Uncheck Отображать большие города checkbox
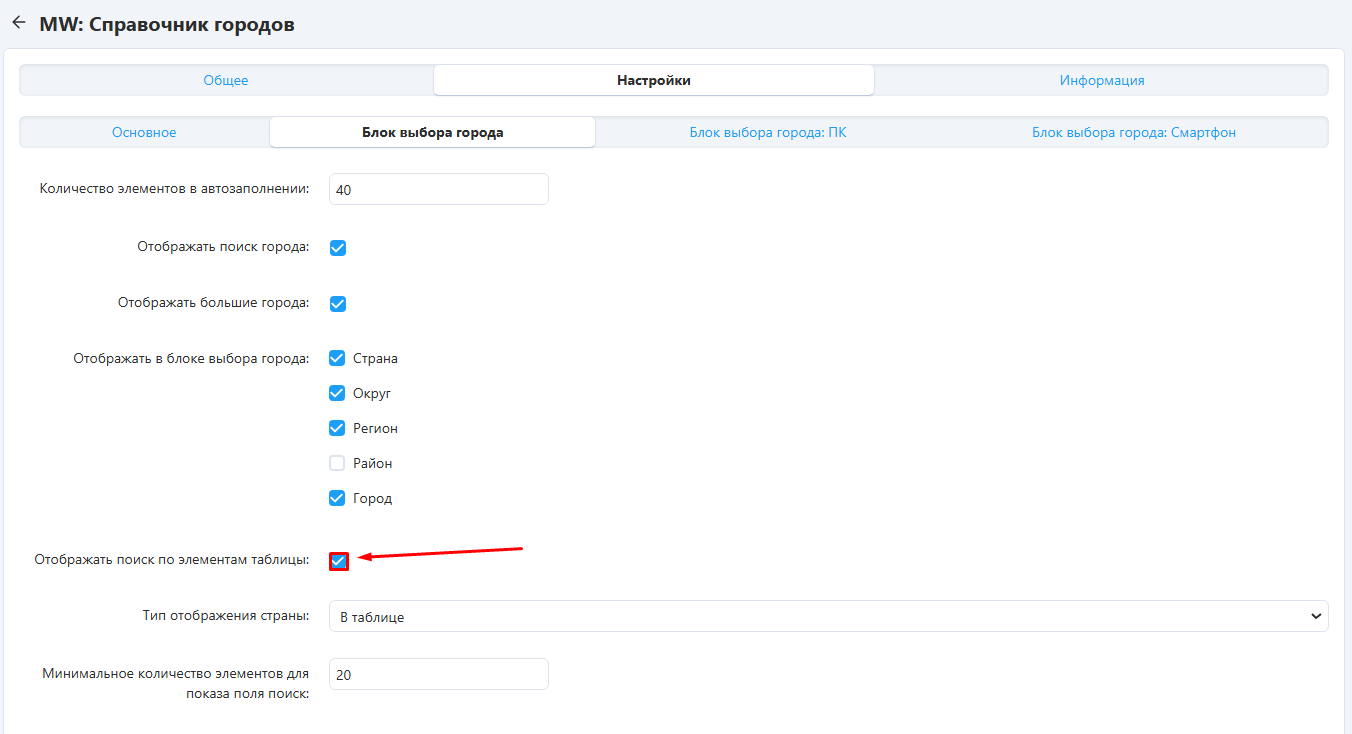The image size is (1352, 734). coord(338,303)
